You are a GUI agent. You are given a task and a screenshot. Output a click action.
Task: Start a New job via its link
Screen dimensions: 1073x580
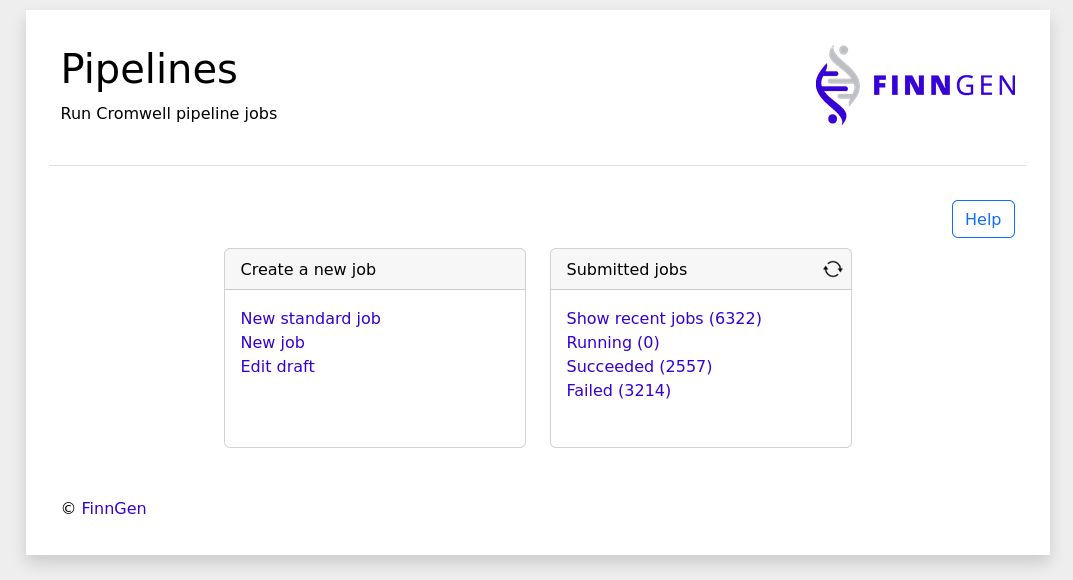[272, 343]
